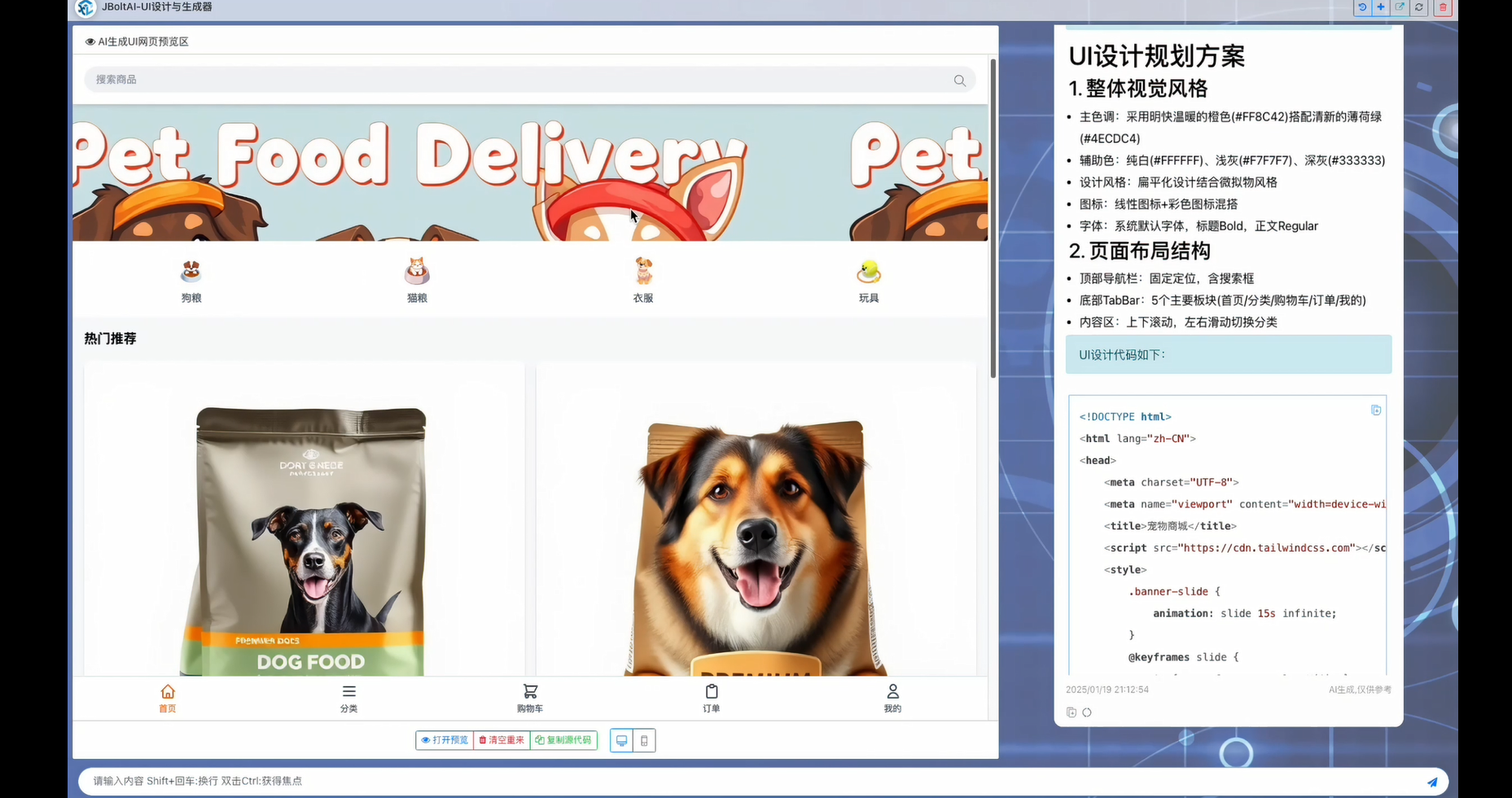Click the 设计风格 bullet line

point(1179,182)
